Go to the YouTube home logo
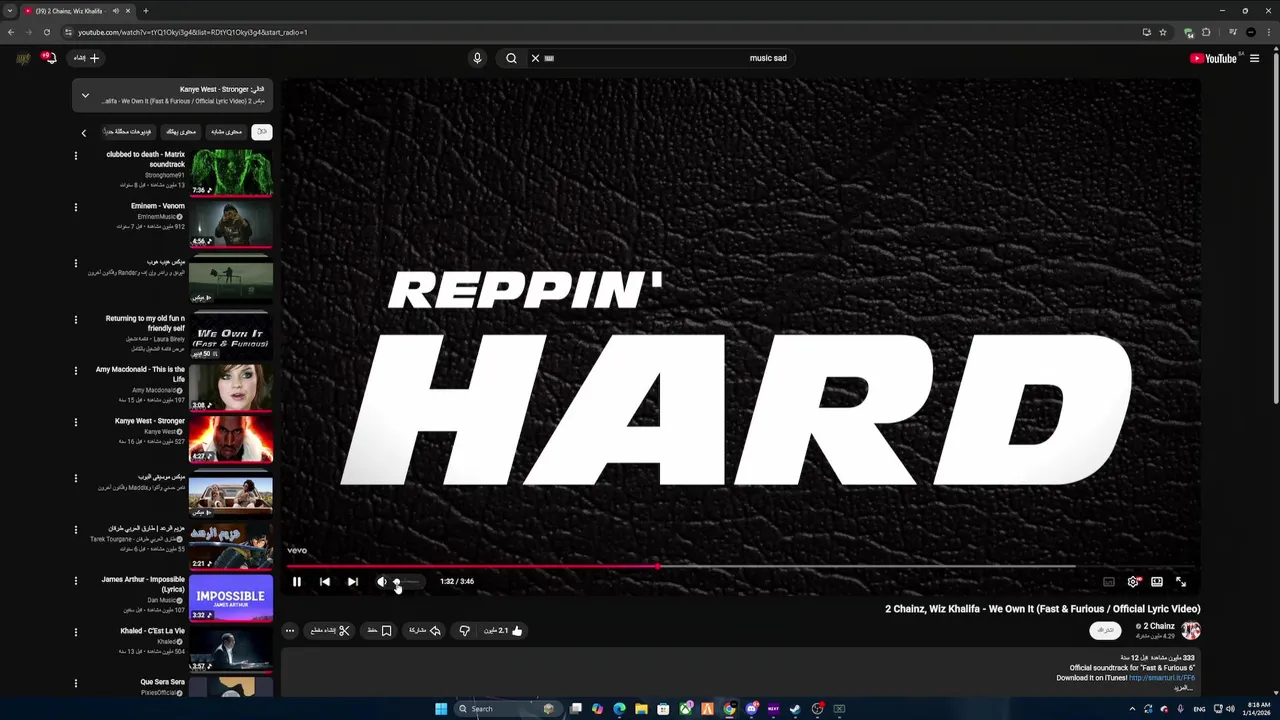This screenshot has width=1280, height=720. pyautogui.click(x=1214, y=58)
